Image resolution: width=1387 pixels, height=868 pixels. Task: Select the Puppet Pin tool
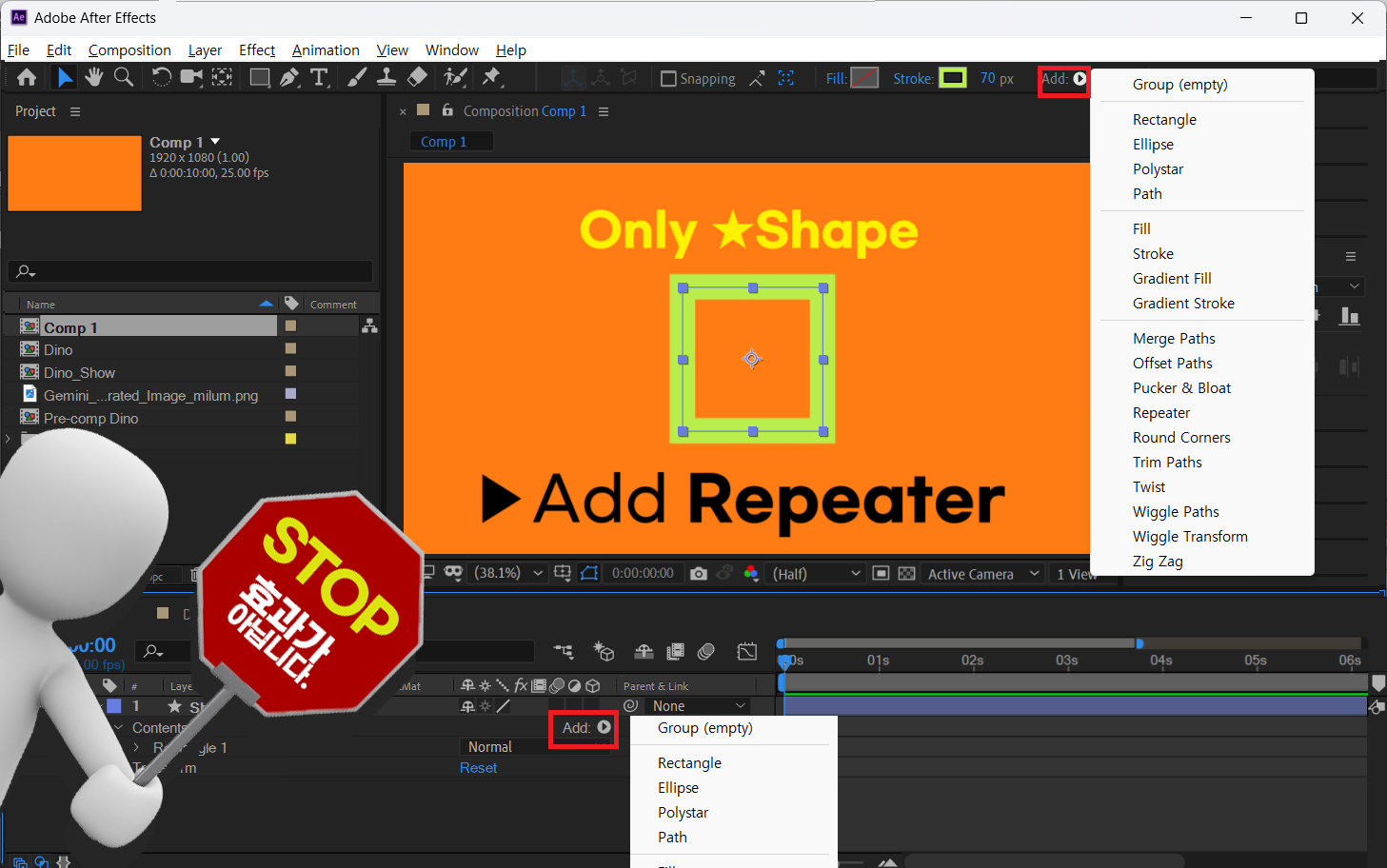tap(491, 78)
